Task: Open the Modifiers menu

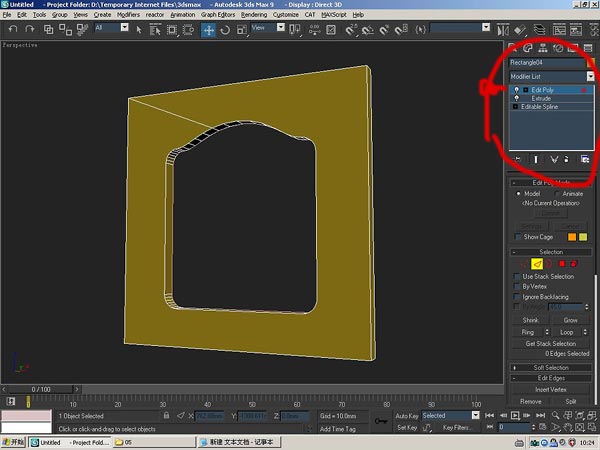Action: [x=128, y=16]
